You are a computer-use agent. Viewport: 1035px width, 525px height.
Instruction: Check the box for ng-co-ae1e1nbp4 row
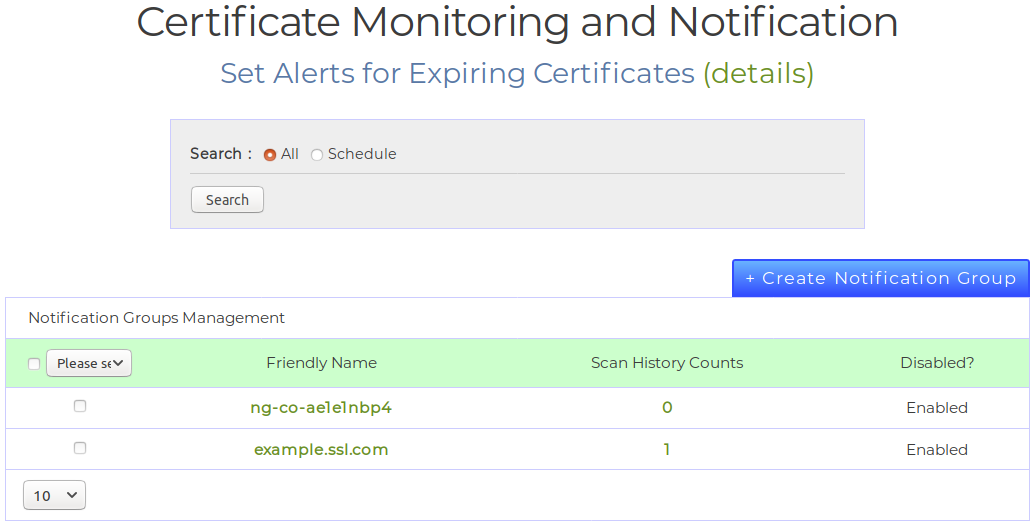coord(80,406)
